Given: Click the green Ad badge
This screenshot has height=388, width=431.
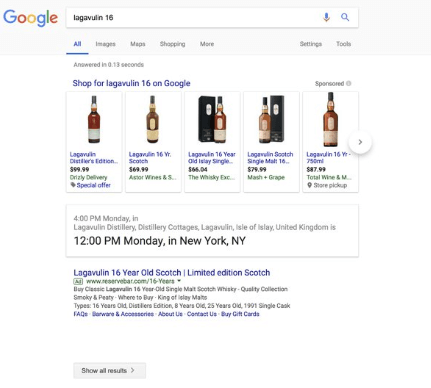Looking at the screenshot, I should pyautogui.click(x=78, y=281).
